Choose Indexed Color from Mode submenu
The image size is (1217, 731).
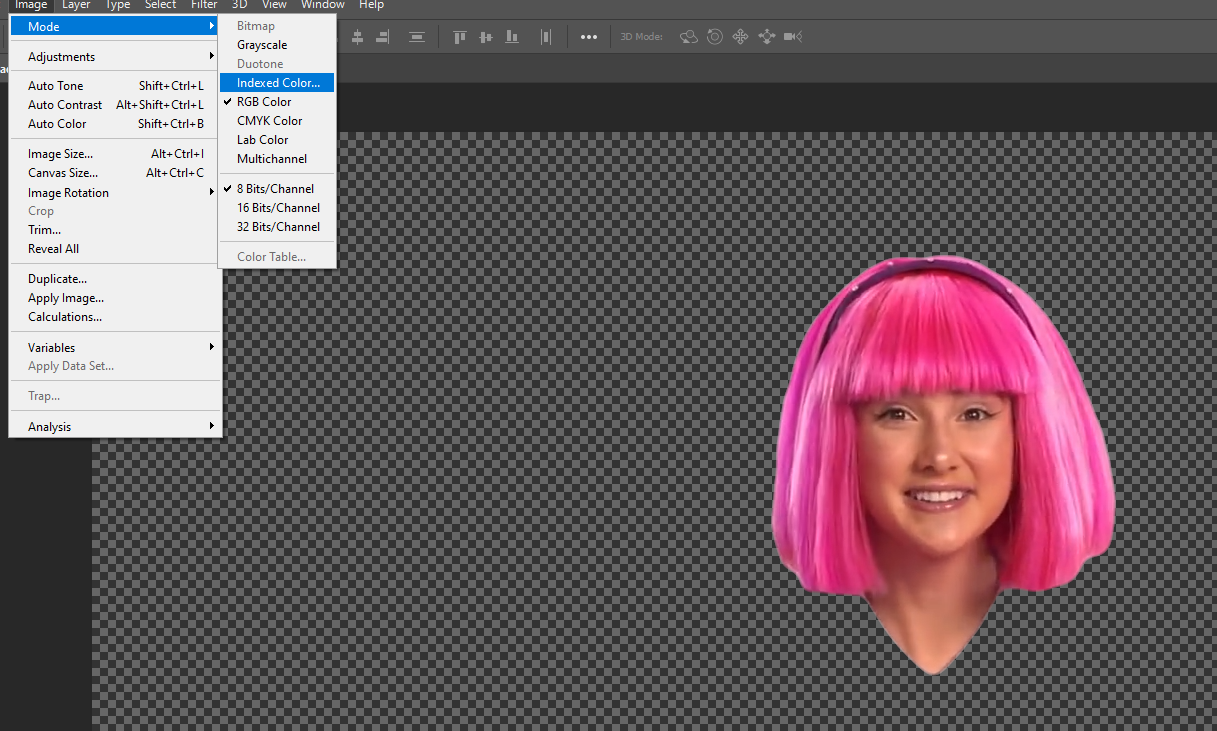[x=278, y=83]
